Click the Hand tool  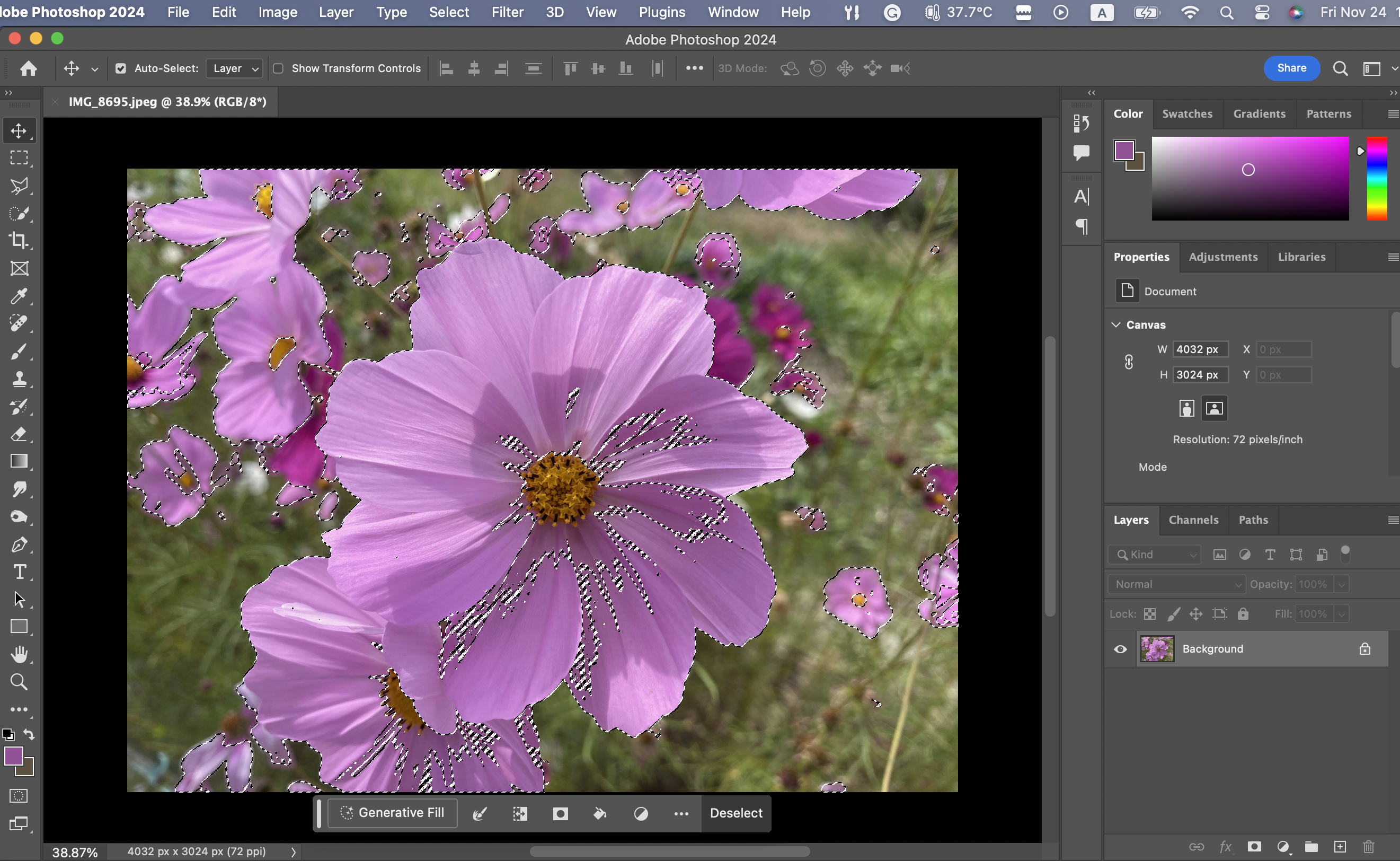(x=19, y=654)
